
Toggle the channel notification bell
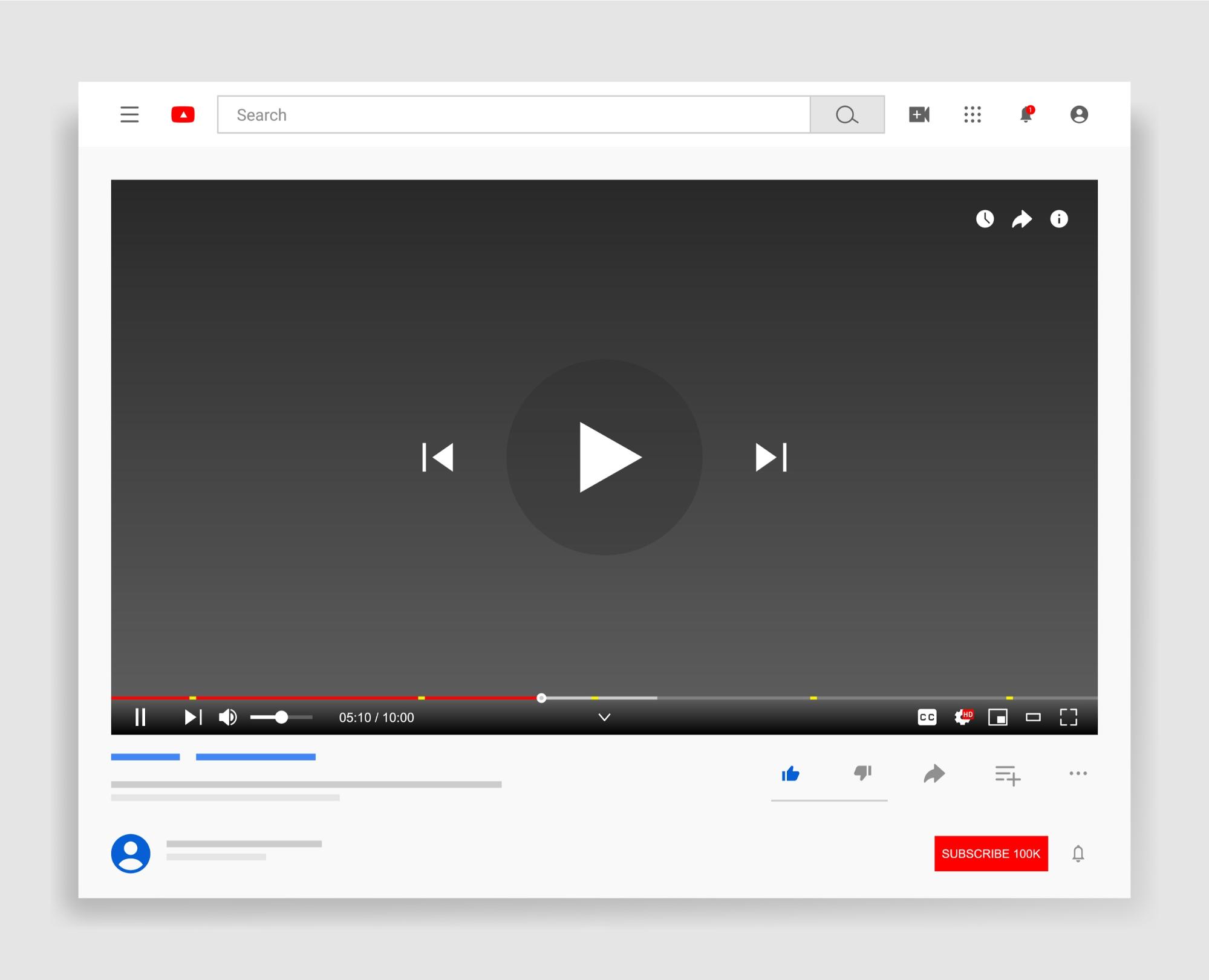[1078, 853]
